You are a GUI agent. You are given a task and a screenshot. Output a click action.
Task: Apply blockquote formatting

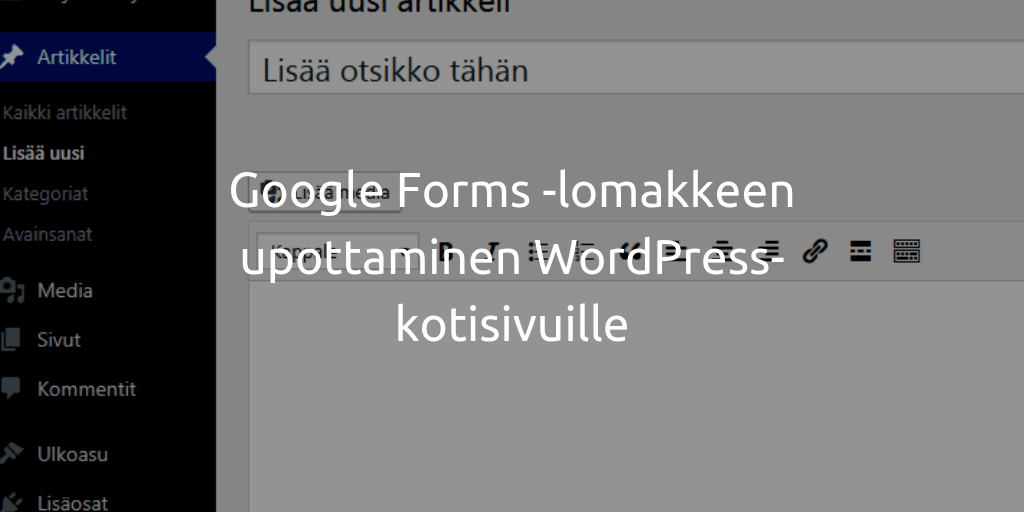tap(631, 251)
